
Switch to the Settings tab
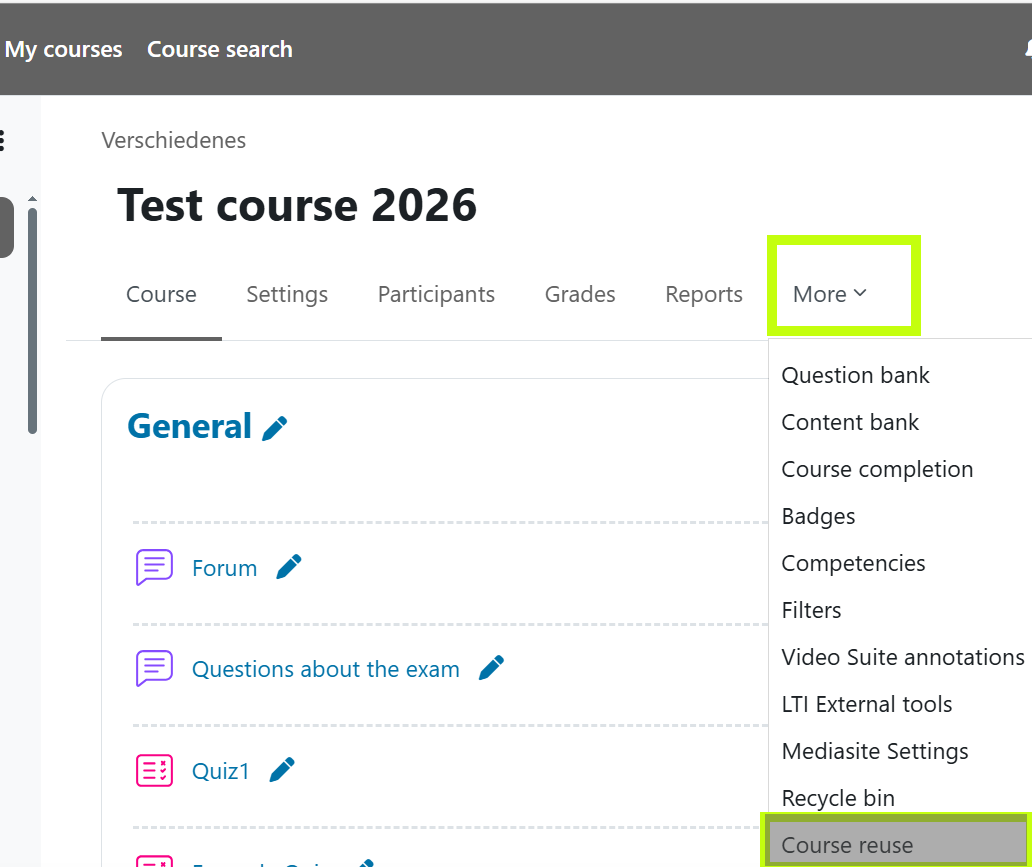tap(287, 294)
